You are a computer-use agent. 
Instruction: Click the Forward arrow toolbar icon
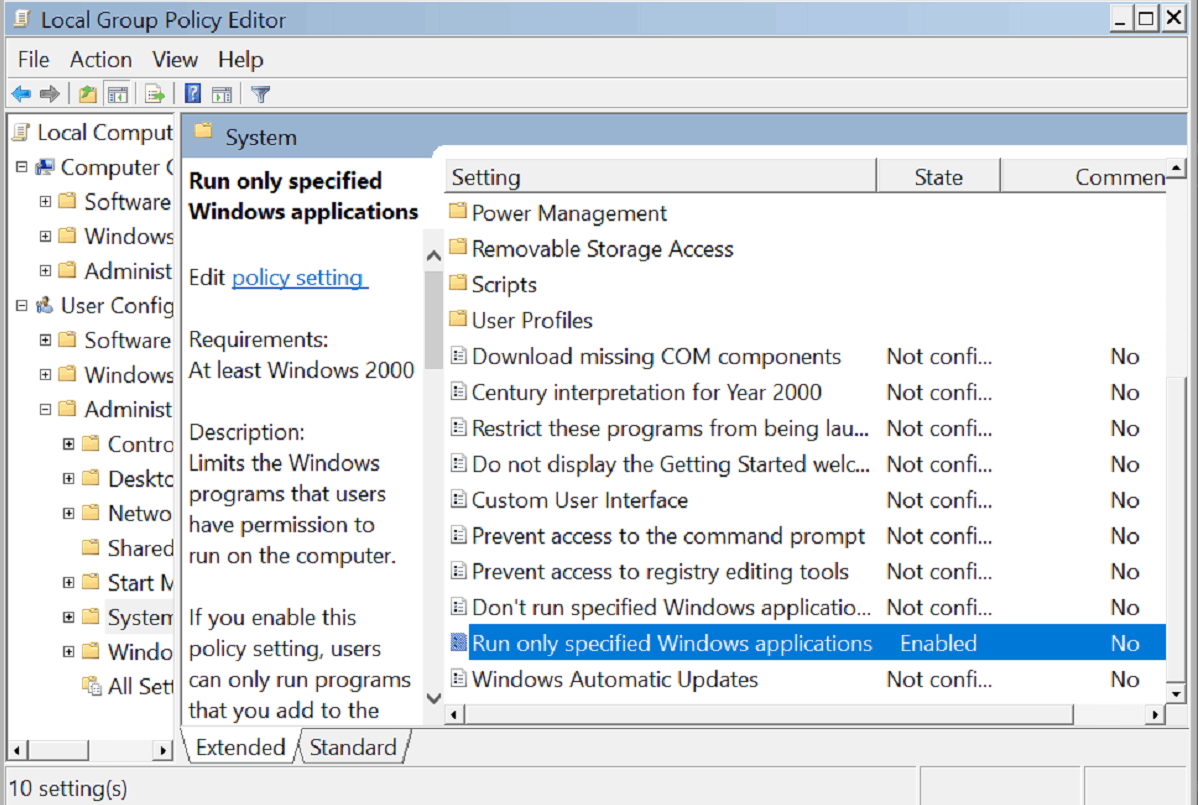pos(50,95)
